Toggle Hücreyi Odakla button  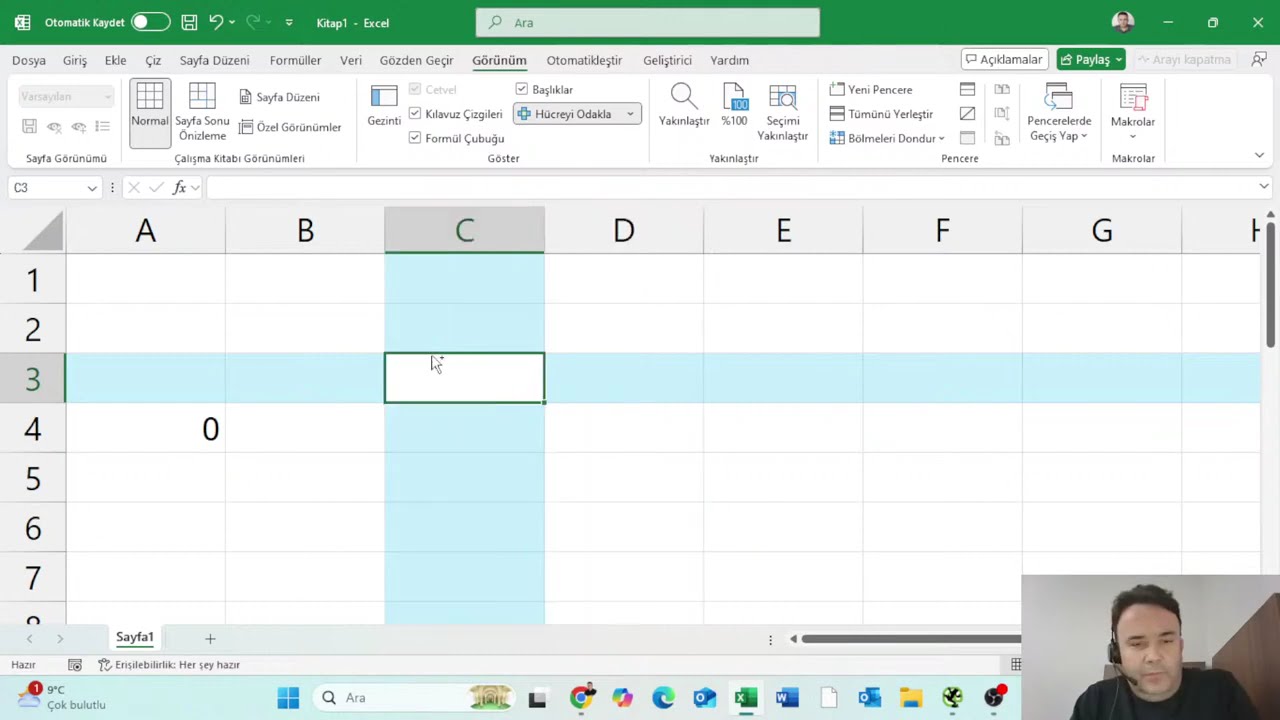(x=566, y=114)
